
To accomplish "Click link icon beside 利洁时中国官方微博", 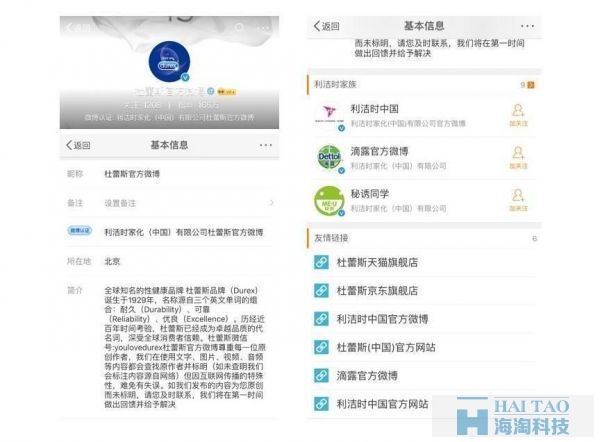I will (321, 319).
